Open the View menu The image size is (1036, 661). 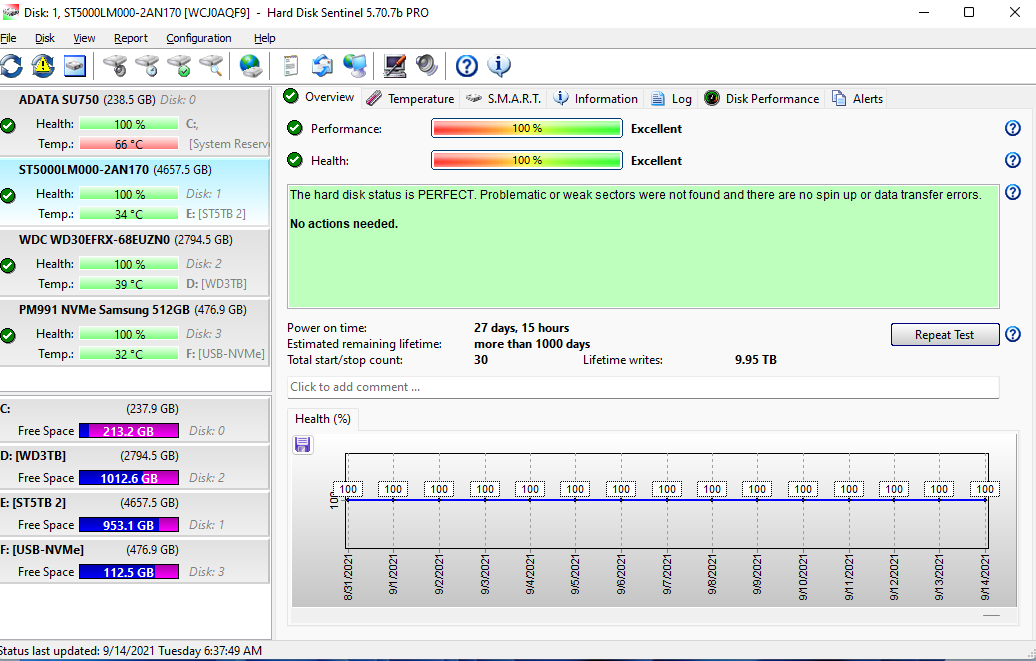[84, 38]
